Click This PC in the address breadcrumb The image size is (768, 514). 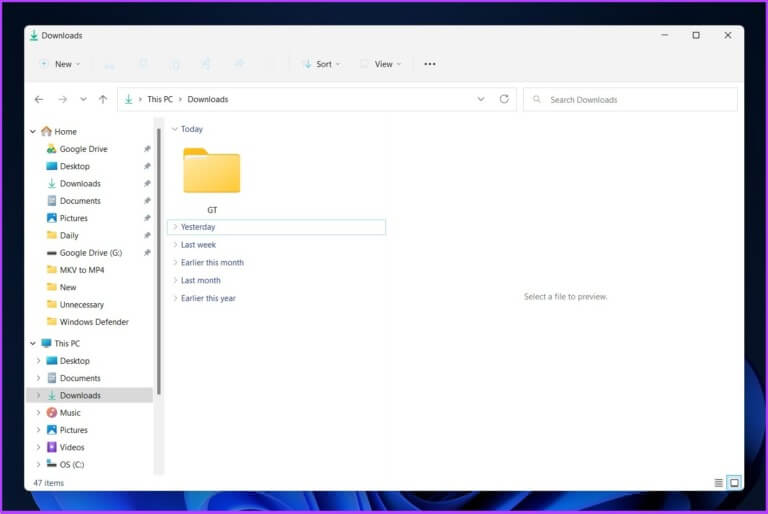point(160,99)
